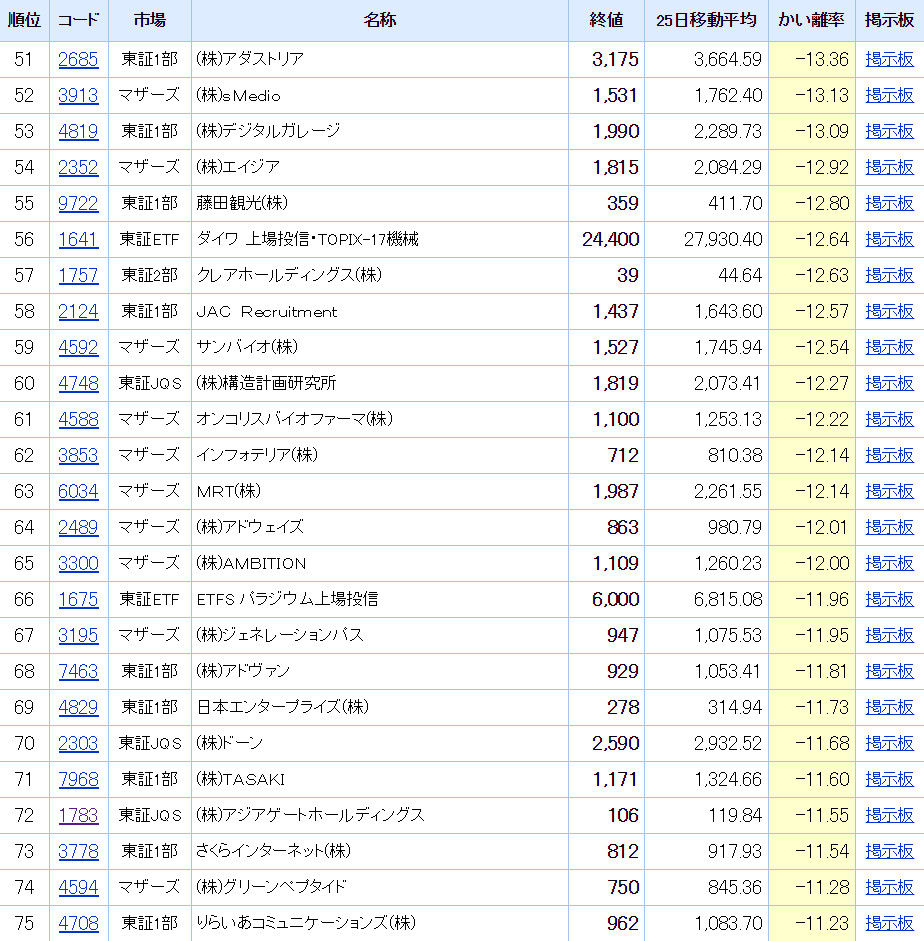The width and height of the screenshot is (924, 941).
Task: Open stock code 2124 link
Action: (78, 311)
